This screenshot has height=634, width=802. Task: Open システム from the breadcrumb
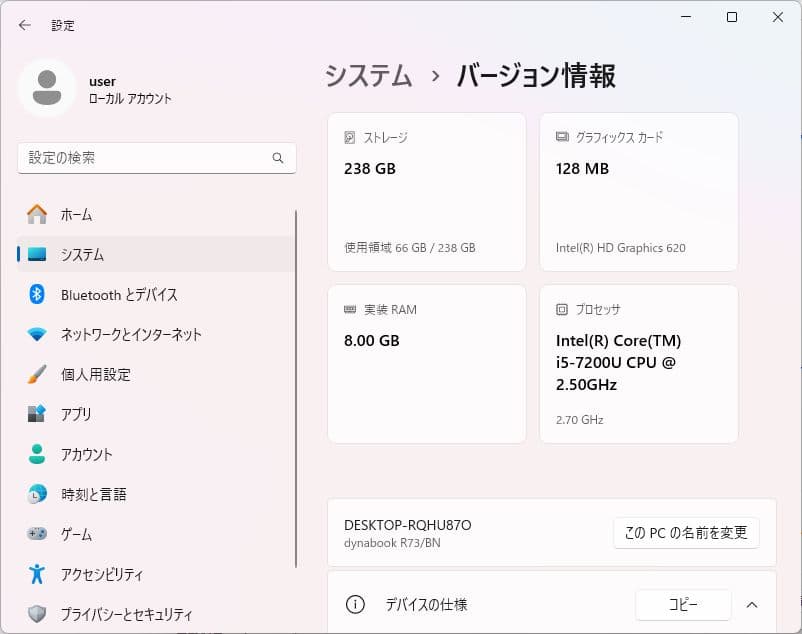(x=367, y=75)
